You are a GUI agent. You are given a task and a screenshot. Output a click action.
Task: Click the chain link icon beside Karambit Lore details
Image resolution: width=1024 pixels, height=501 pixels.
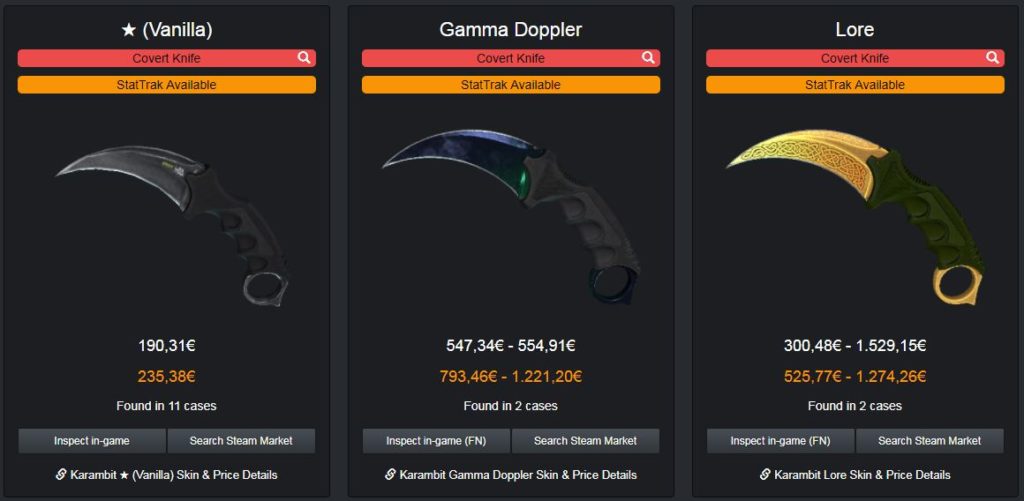coord(765,474)
